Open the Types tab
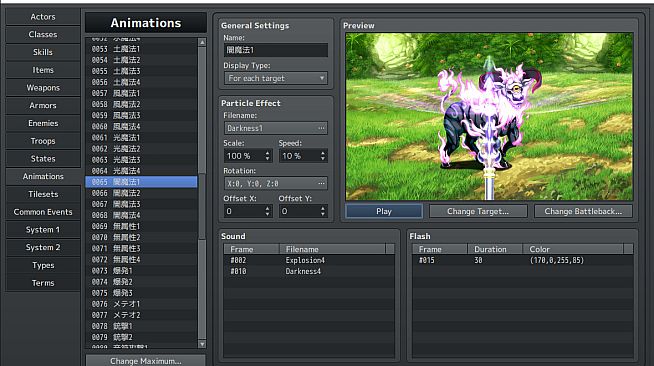Viewport: 654px width, 366px height. click(43, 265)
